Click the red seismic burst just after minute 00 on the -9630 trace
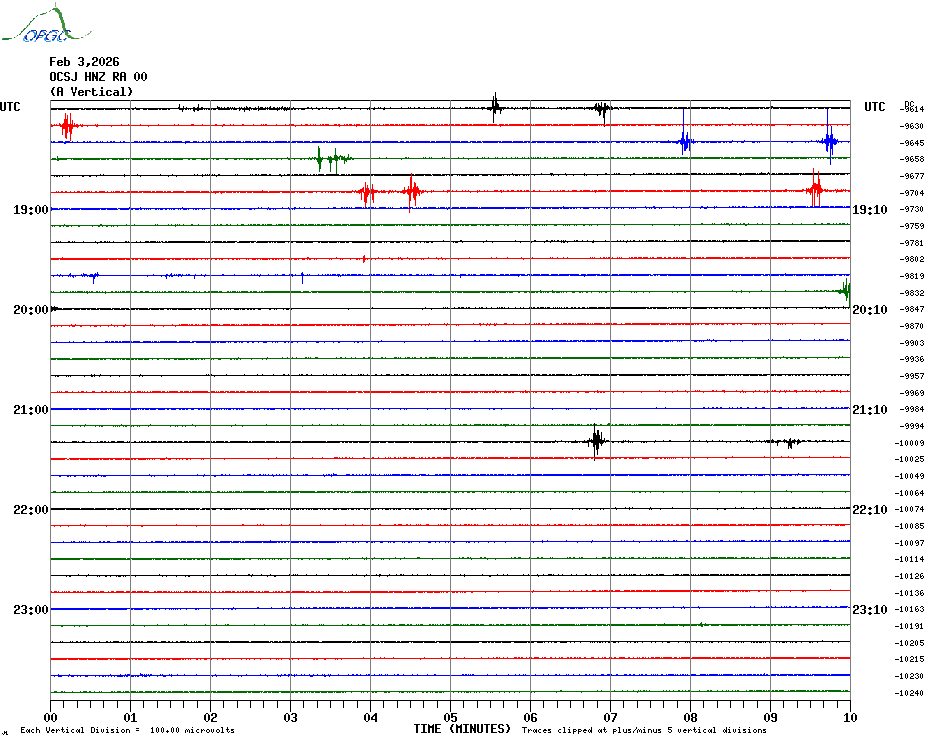Viewport: 930px width, 744px height. [x=68, y=126]
